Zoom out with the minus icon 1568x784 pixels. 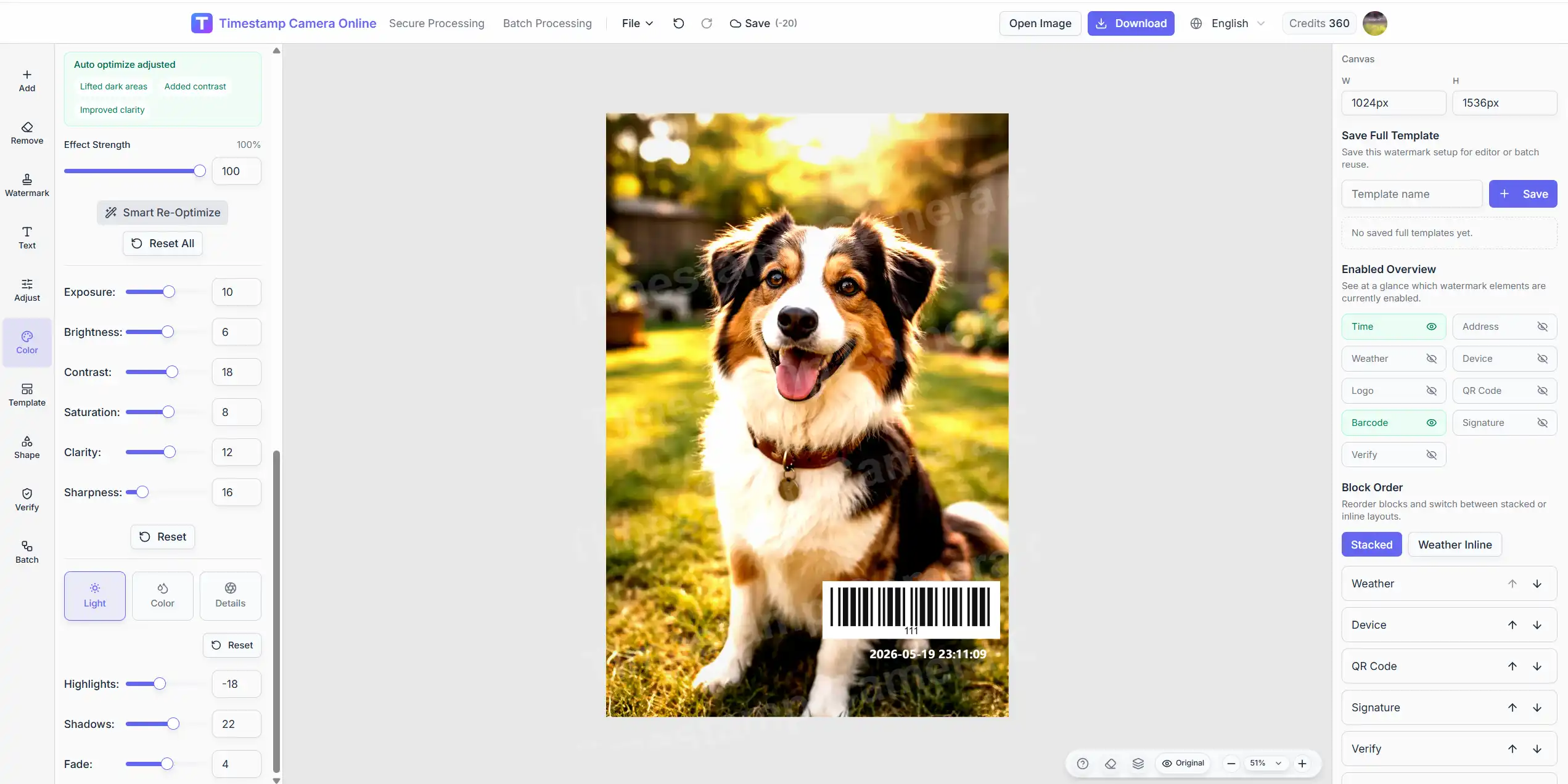pos(1231,764)
